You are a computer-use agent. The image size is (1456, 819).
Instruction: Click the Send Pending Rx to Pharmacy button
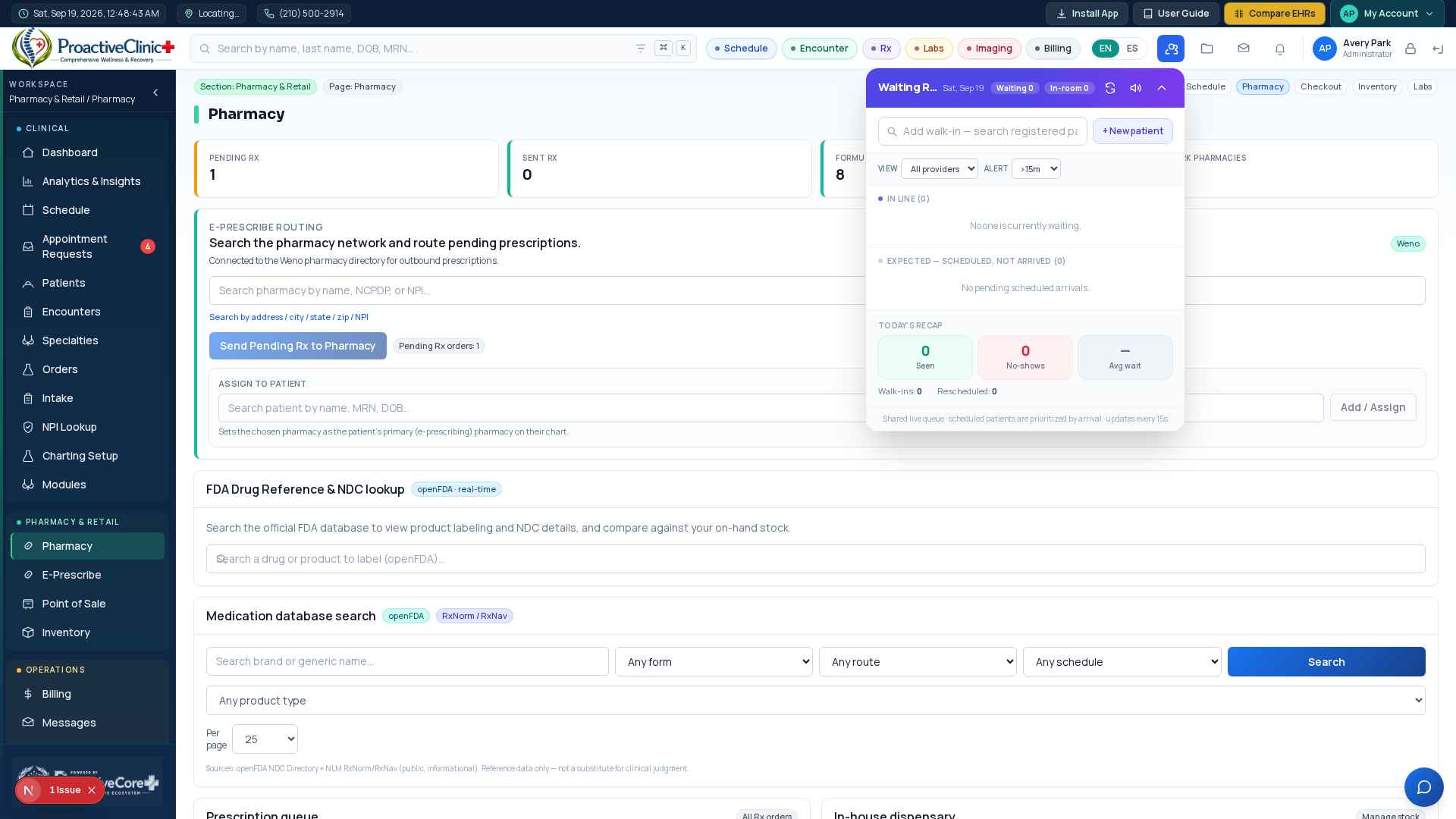(x=298, y=346)
